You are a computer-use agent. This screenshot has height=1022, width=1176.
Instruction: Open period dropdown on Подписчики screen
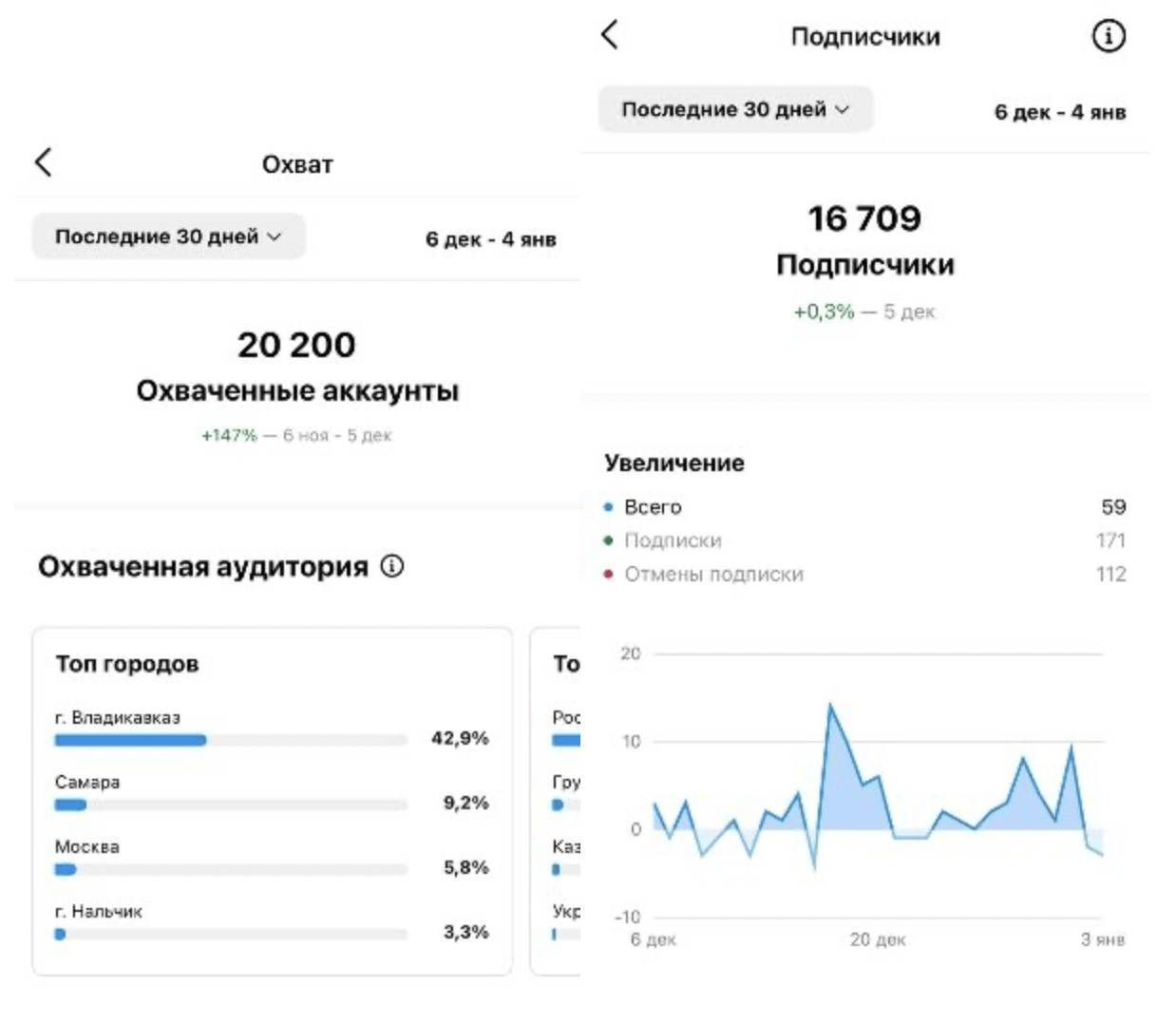pyautogui.click(x=734, y=109)
